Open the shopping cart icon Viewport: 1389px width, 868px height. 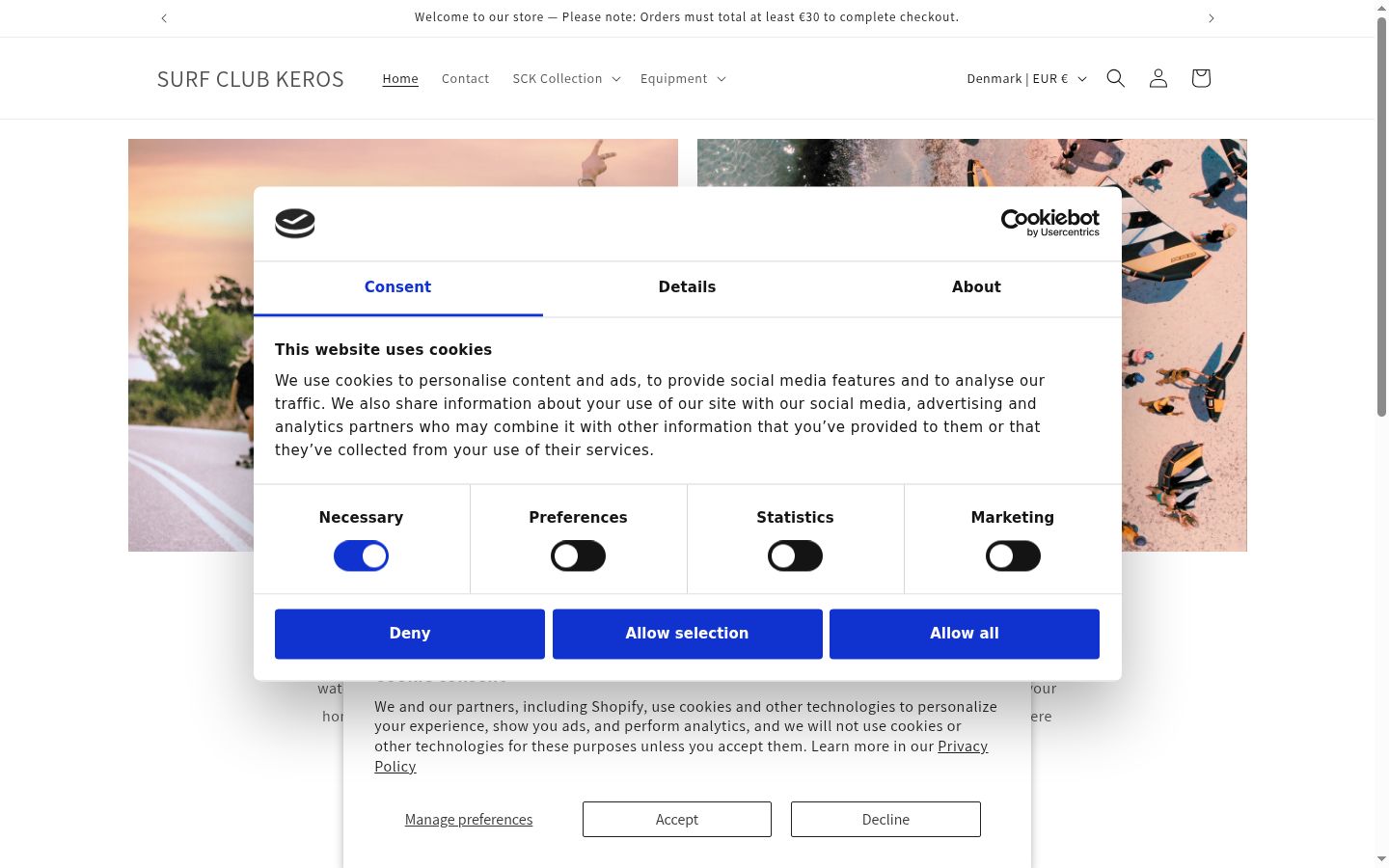click(1201, 78)
